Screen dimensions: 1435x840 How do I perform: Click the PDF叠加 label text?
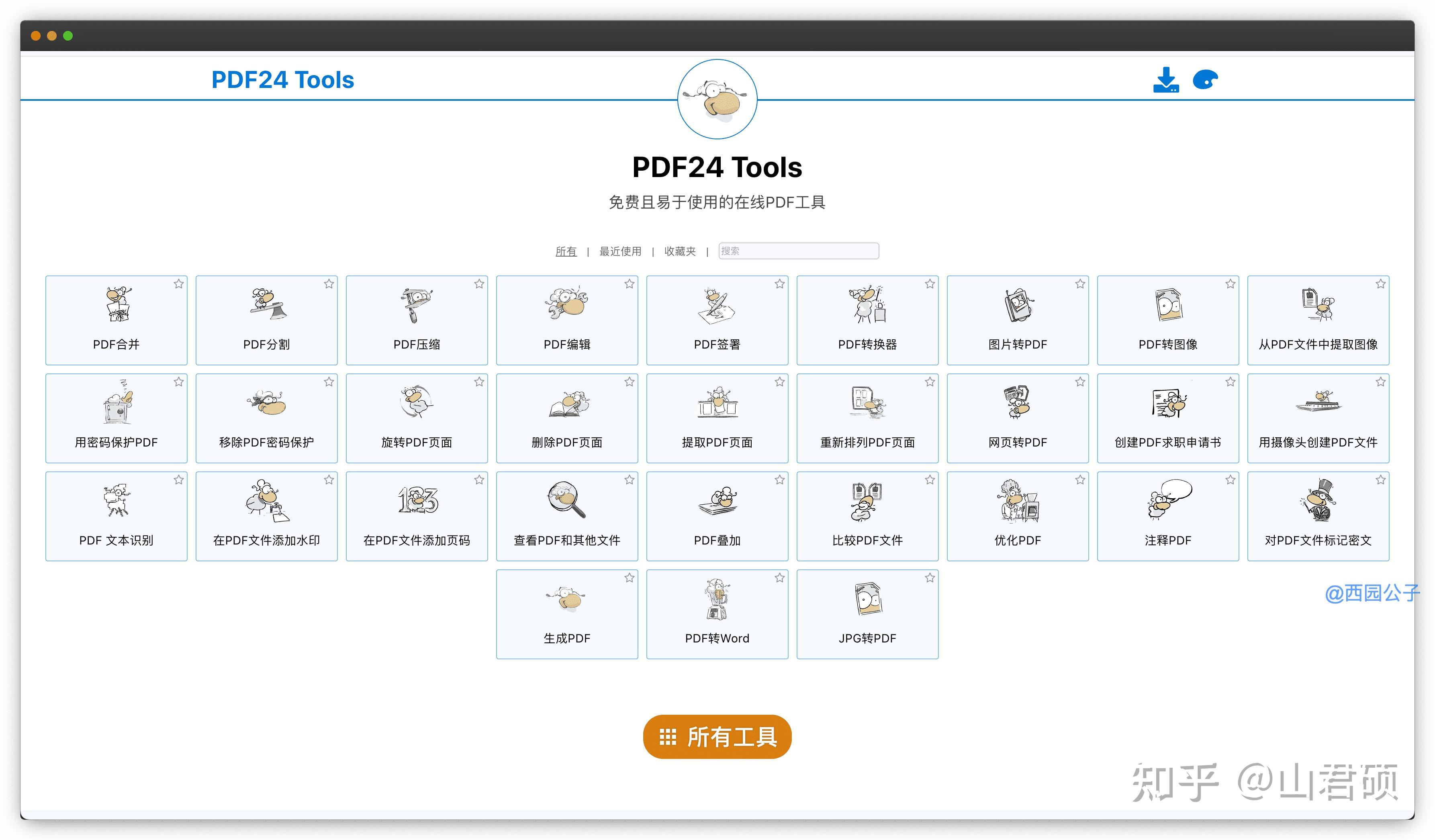(717, 540)
